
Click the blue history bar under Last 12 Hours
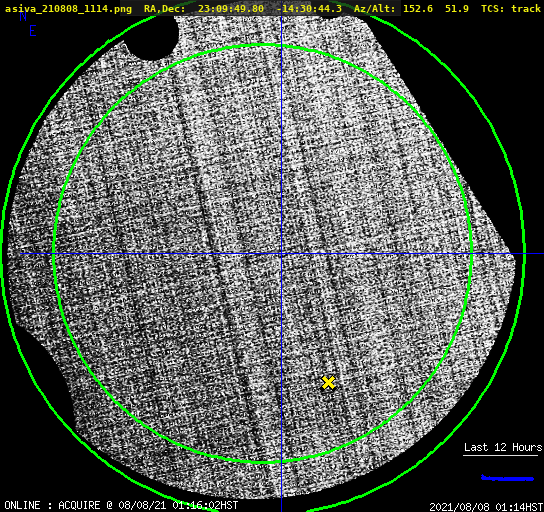507,478
